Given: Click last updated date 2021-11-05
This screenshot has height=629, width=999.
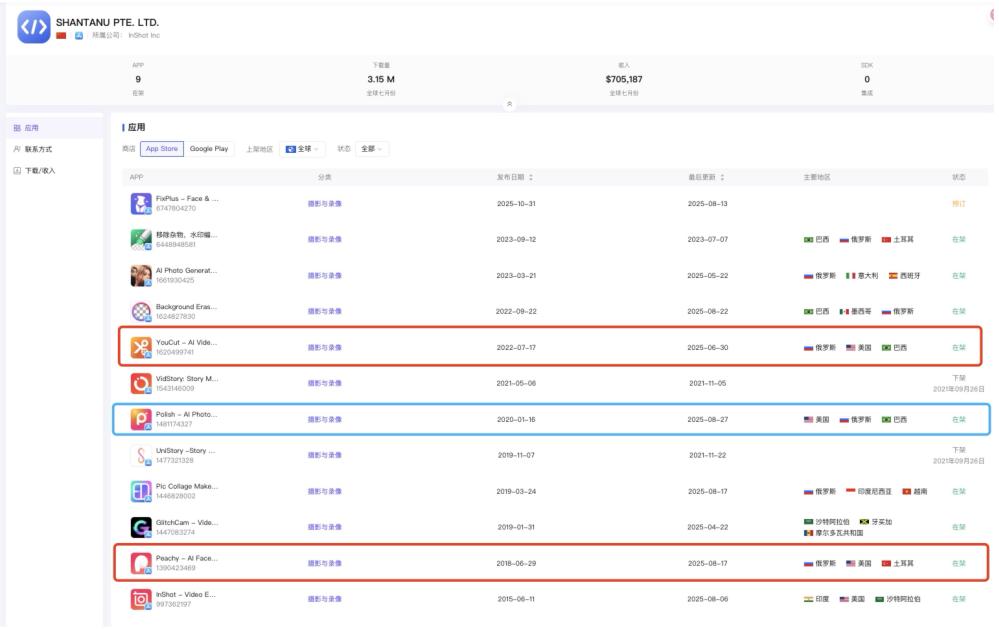Looking at the screenshot, I should click(x=707, y=384).
